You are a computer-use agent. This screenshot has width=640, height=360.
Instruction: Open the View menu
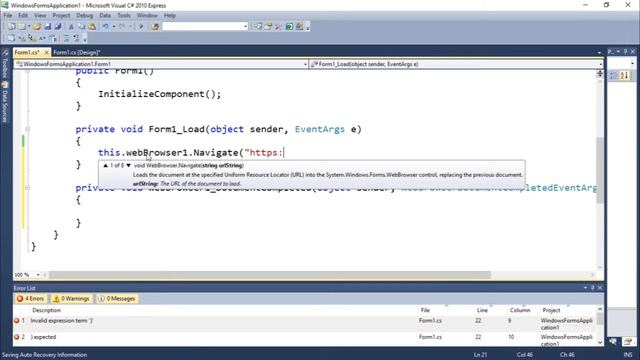click(40, 16)
